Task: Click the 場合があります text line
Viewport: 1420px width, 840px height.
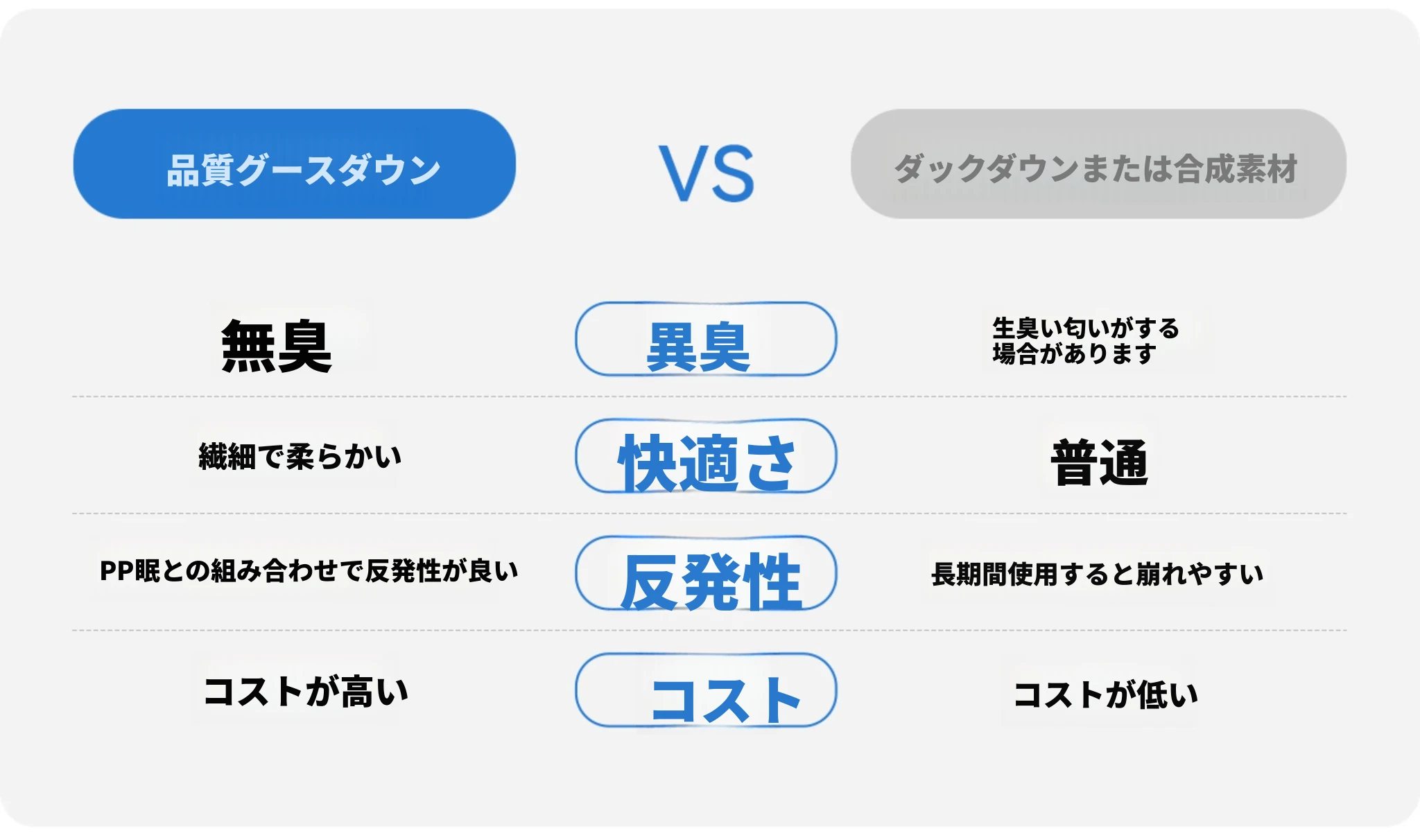Action: [1074, 353]
